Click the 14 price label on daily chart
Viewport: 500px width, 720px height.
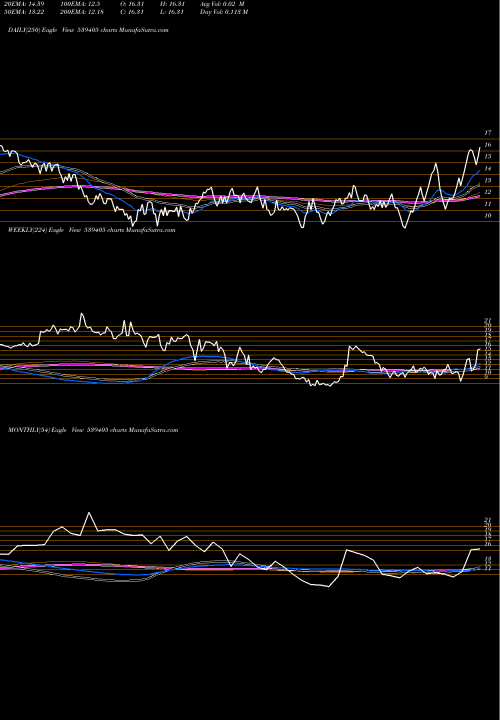[x=488, y=169]
